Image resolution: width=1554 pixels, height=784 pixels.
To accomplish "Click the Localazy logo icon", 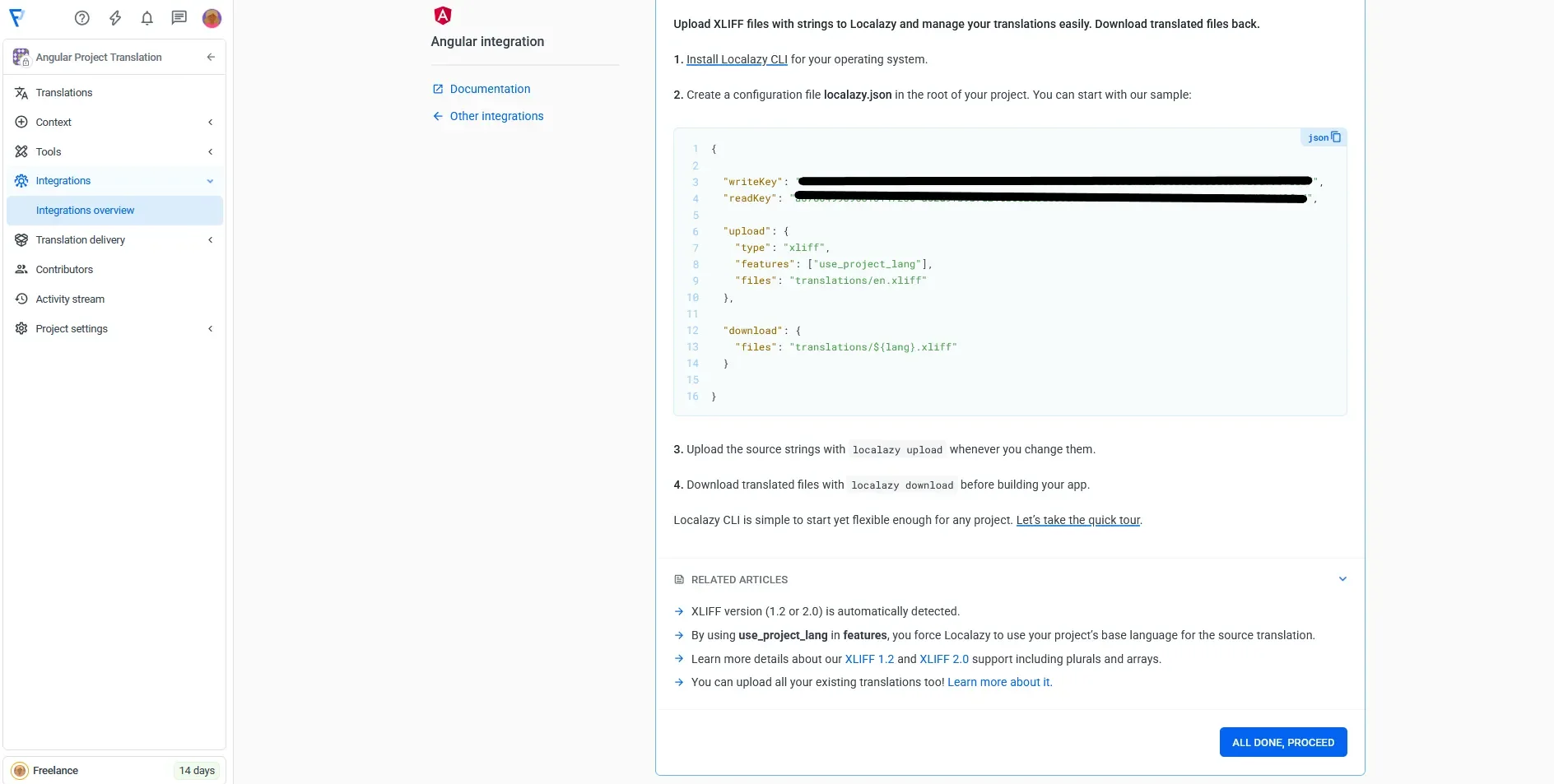I will (17, 18).
